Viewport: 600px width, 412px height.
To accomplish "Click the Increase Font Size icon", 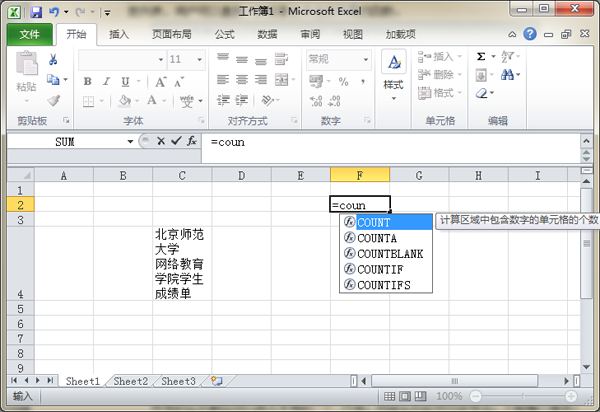I will pyautogui.click(x=160, y=82).
